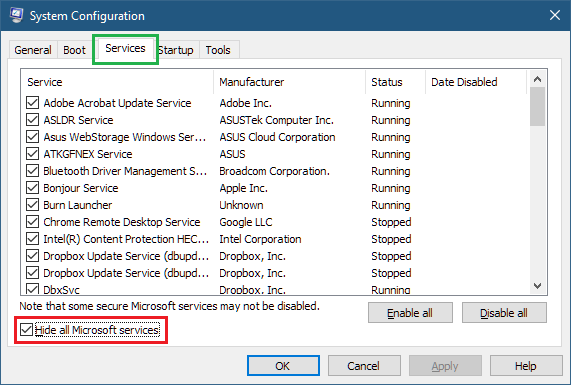Sort by the Service column header
This screenshot has height=385, width=571.
point(118,82)
